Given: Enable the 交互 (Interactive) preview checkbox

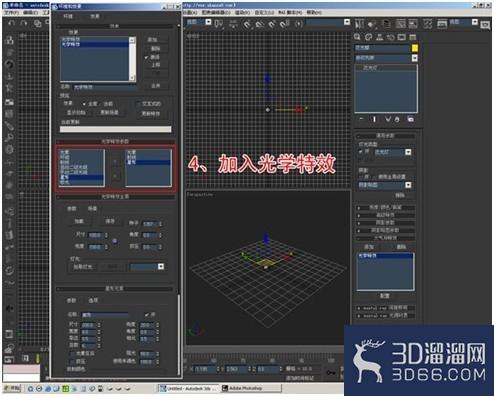Looking at the screenshot, I should click(x=138, y=104).
